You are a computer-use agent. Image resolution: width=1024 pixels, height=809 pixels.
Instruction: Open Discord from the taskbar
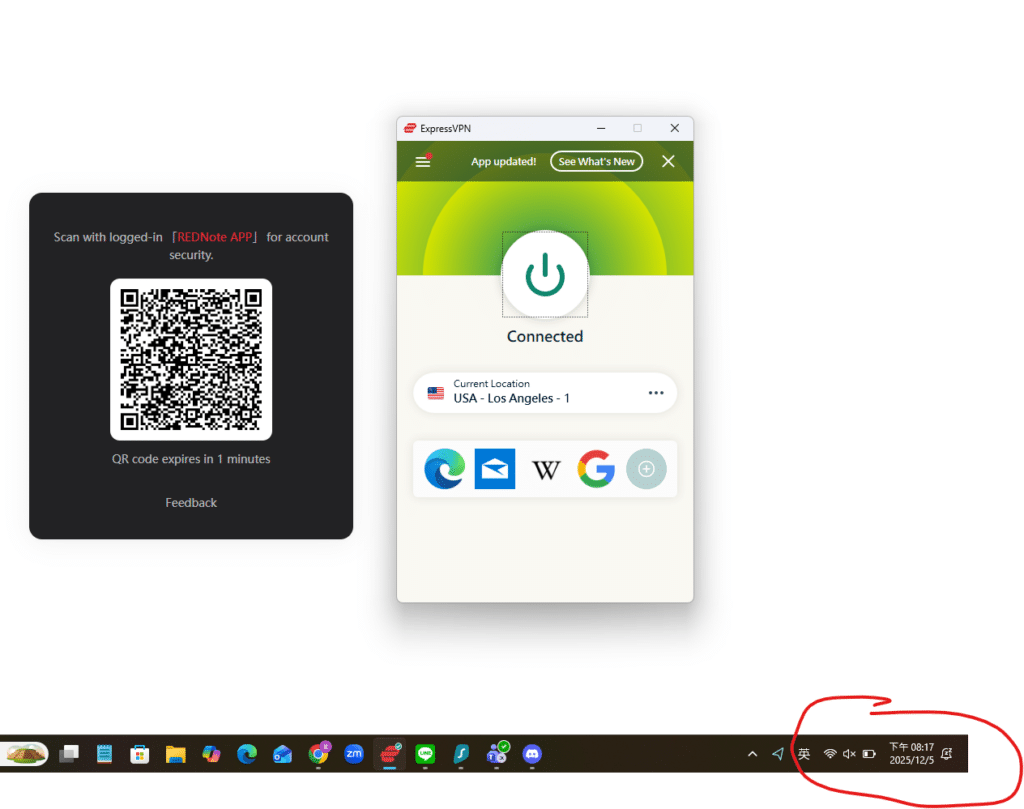532,754
